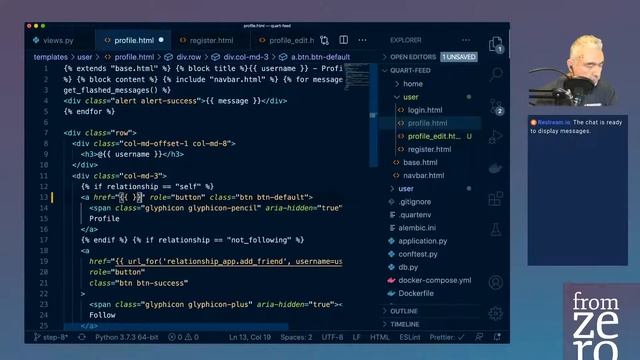This screenshot has width=640, height=360.
Task: Click the unsaved dot on profile.html tab
Action: tap(161, 40)
